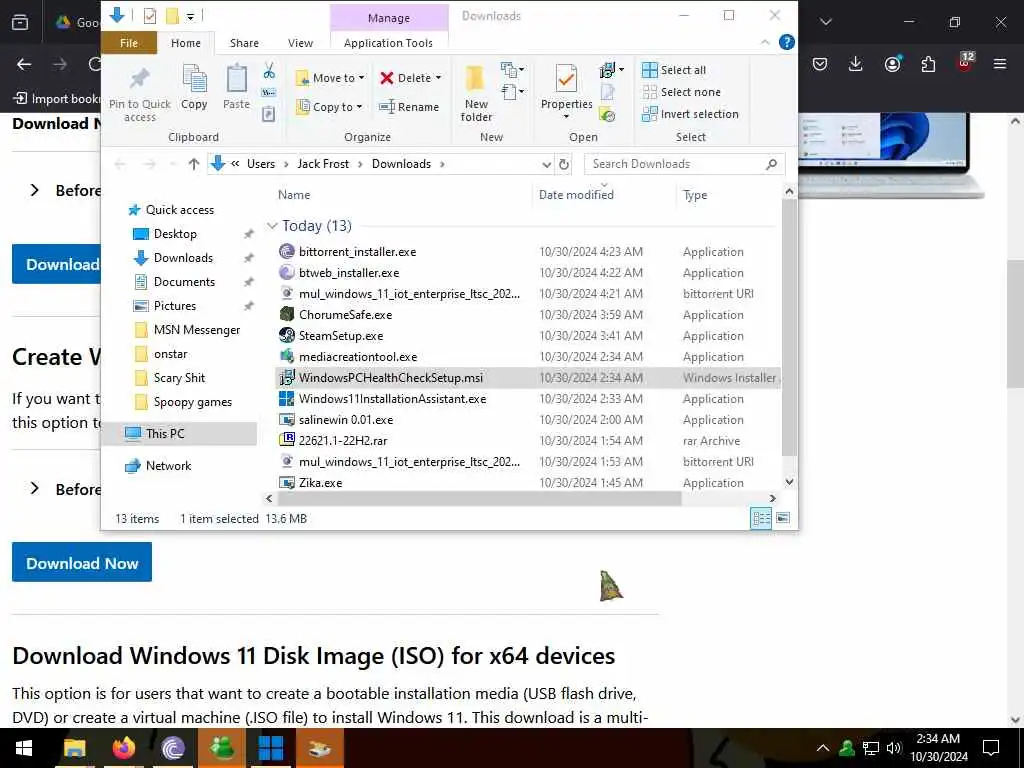
Task: Open Documents in navigation pane
Action: point(184,282)
